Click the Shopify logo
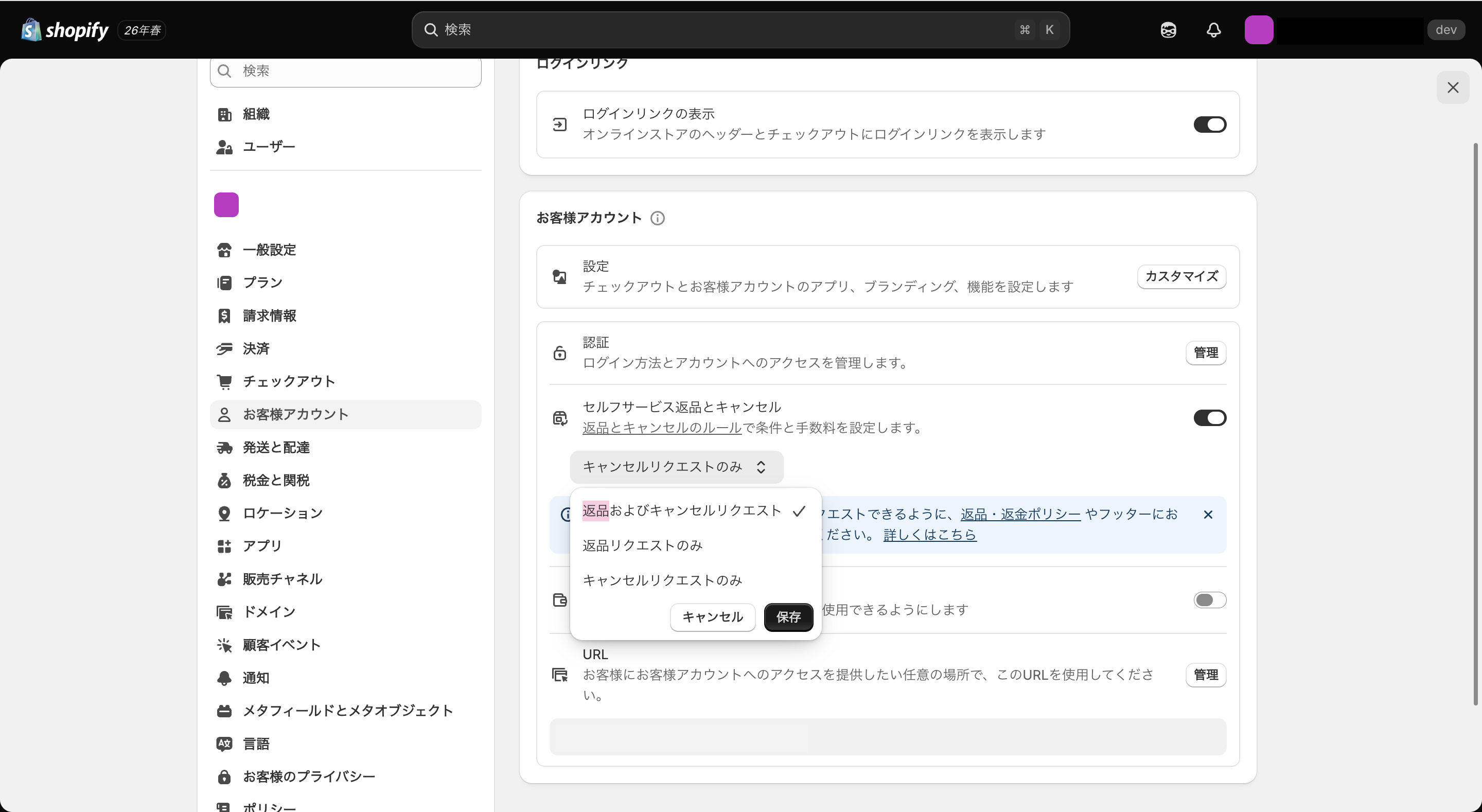This screenshot has width=1482, height=812. point(64,30)
